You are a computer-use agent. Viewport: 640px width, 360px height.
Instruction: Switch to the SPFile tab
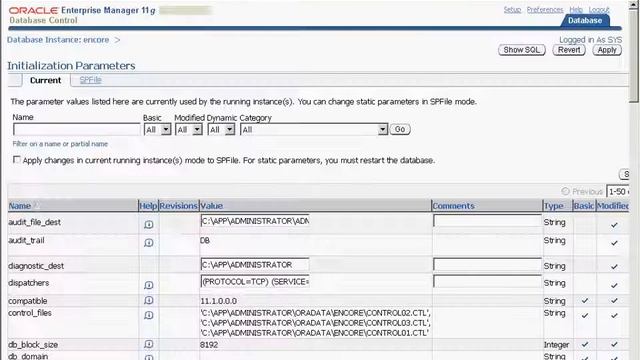[90, 80]
